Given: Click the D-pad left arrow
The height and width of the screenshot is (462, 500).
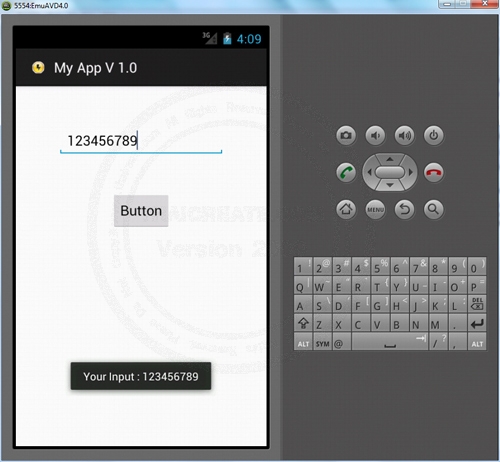Looking at the screenshot, I should click(369, 172).
